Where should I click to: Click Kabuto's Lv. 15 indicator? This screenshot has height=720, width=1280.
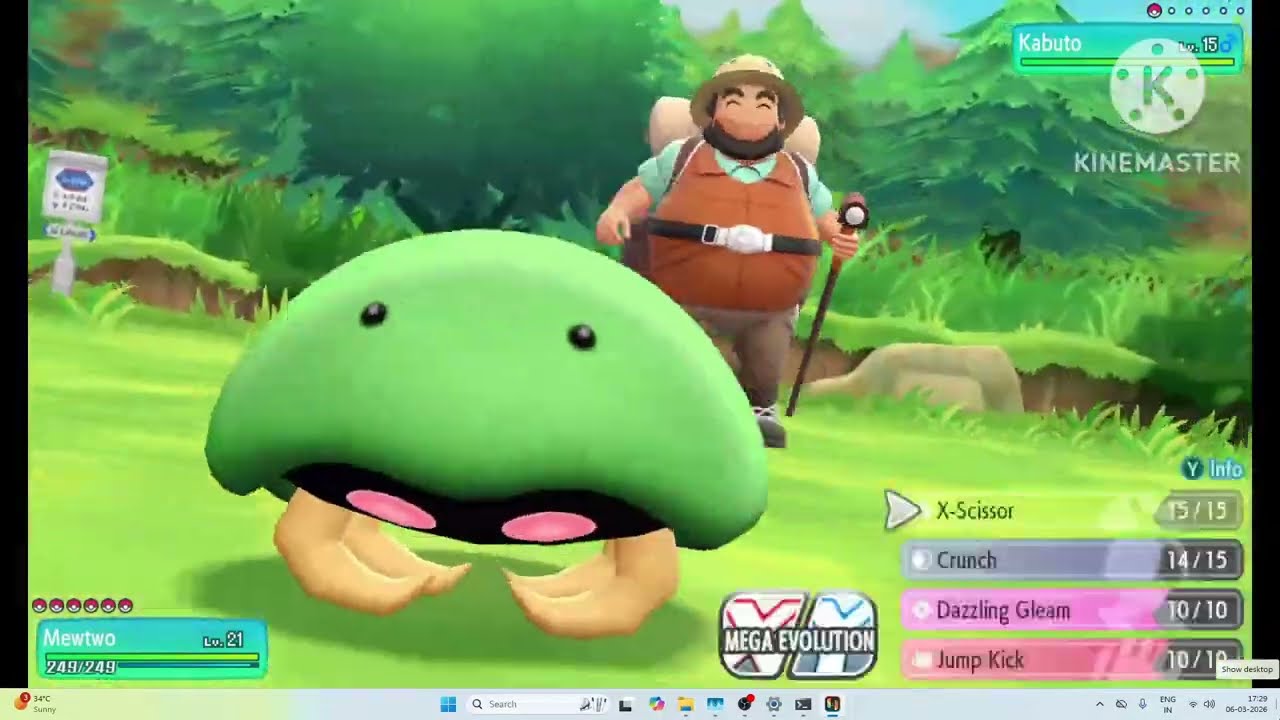[1199, 45]
